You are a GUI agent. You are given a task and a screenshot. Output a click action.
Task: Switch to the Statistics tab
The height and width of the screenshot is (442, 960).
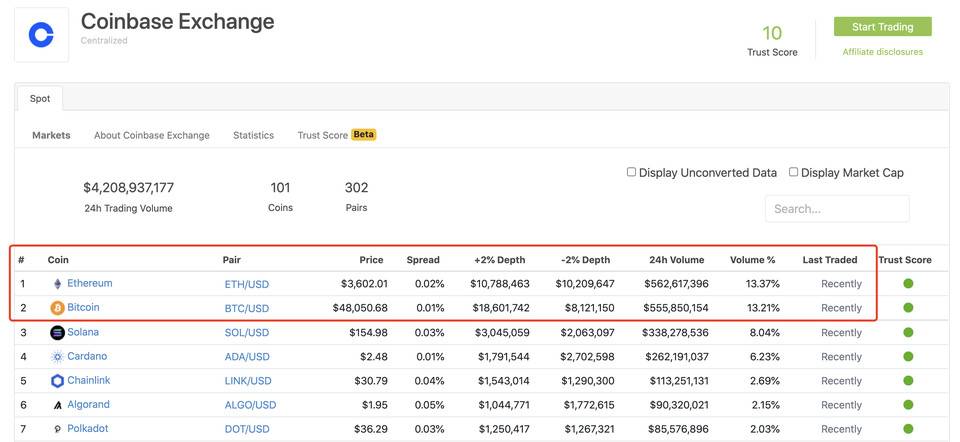coord(253,135)
